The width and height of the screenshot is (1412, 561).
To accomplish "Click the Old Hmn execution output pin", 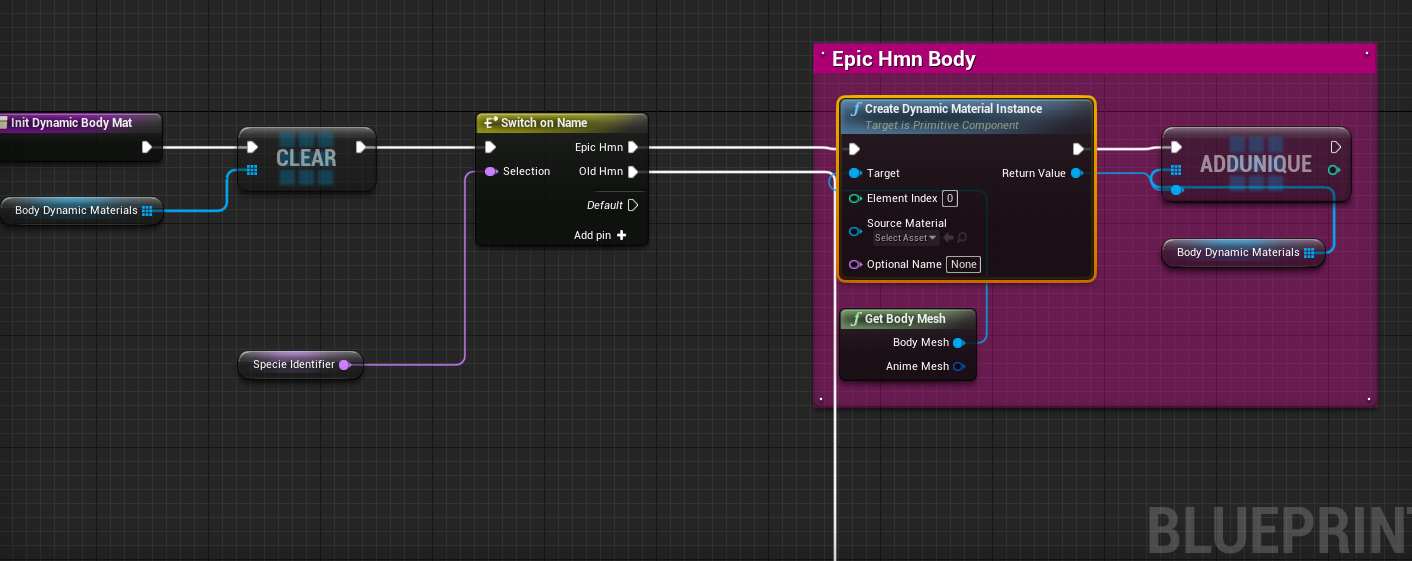I will [x=632, y=171].
